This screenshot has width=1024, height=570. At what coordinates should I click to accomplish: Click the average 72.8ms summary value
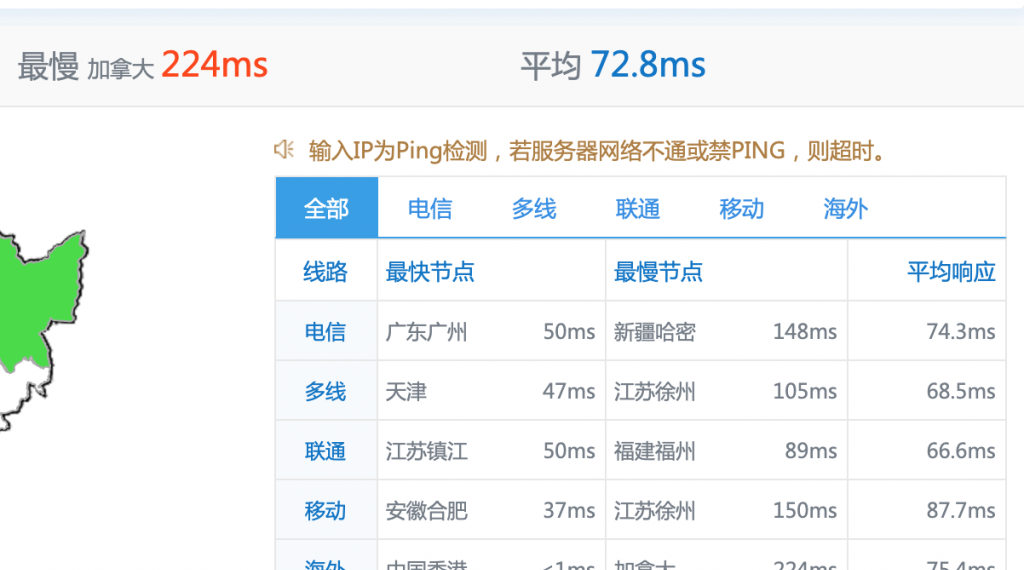pos(648,65)
